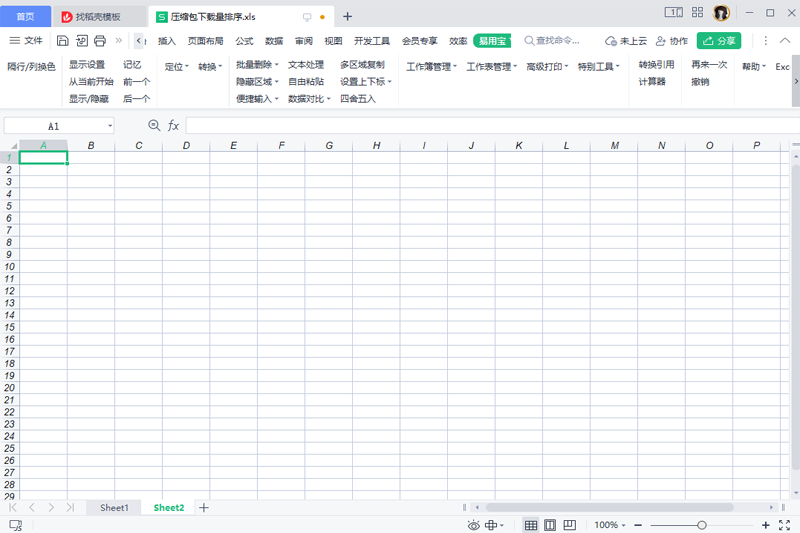Add a new sheet with plus icon

204,508
